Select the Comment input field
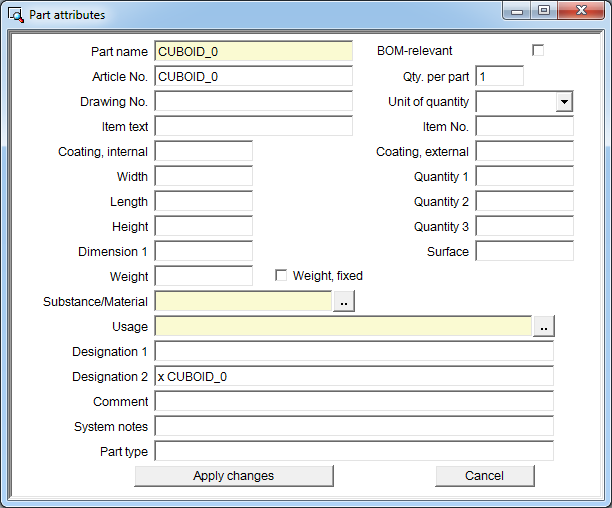612x508 pixels. (353, 402)
